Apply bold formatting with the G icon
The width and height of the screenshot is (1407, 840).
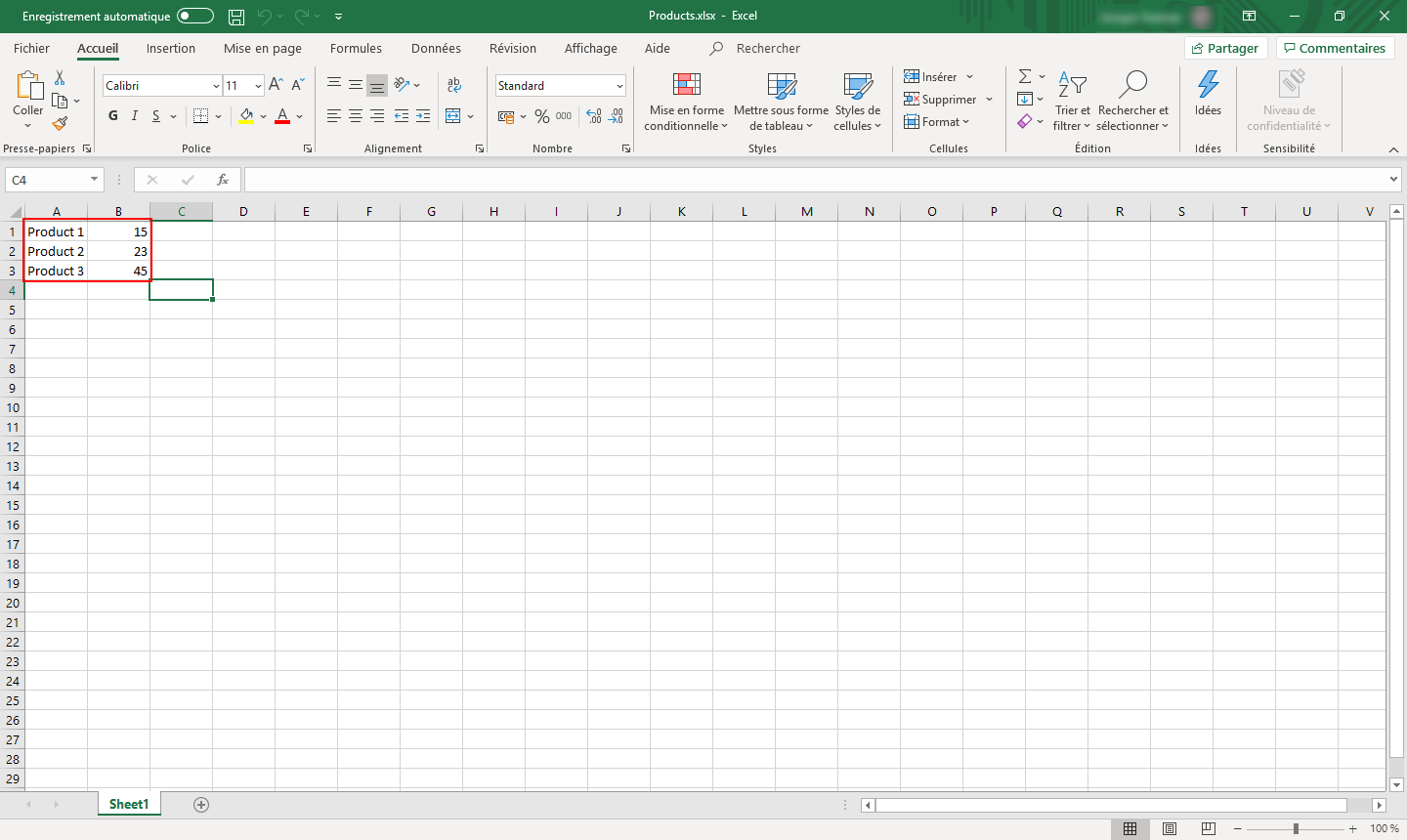(x=112, y=115)
